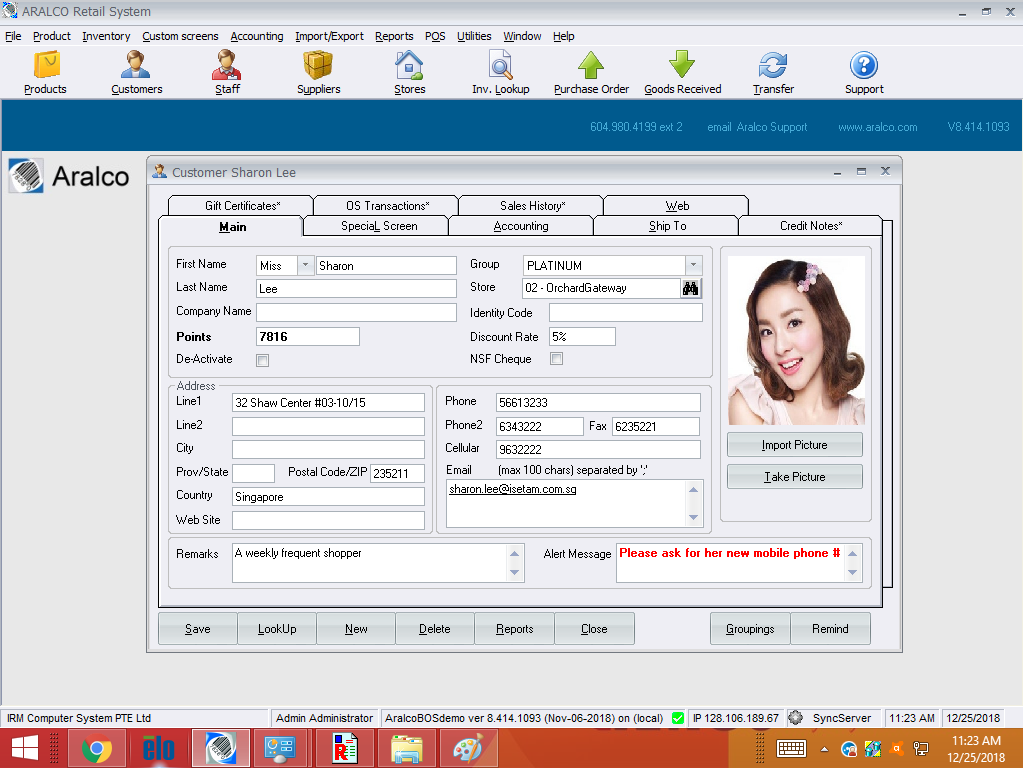Viewport: 1023px width, 768px height.
Task: Click the binoculars store lookup icon
Action: click(690, 288)
